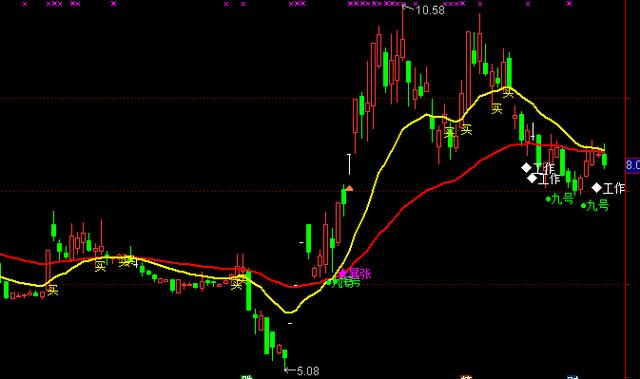
Task: Click the white diamond of the rightmost 工作 marker
Action: point(597,188)
